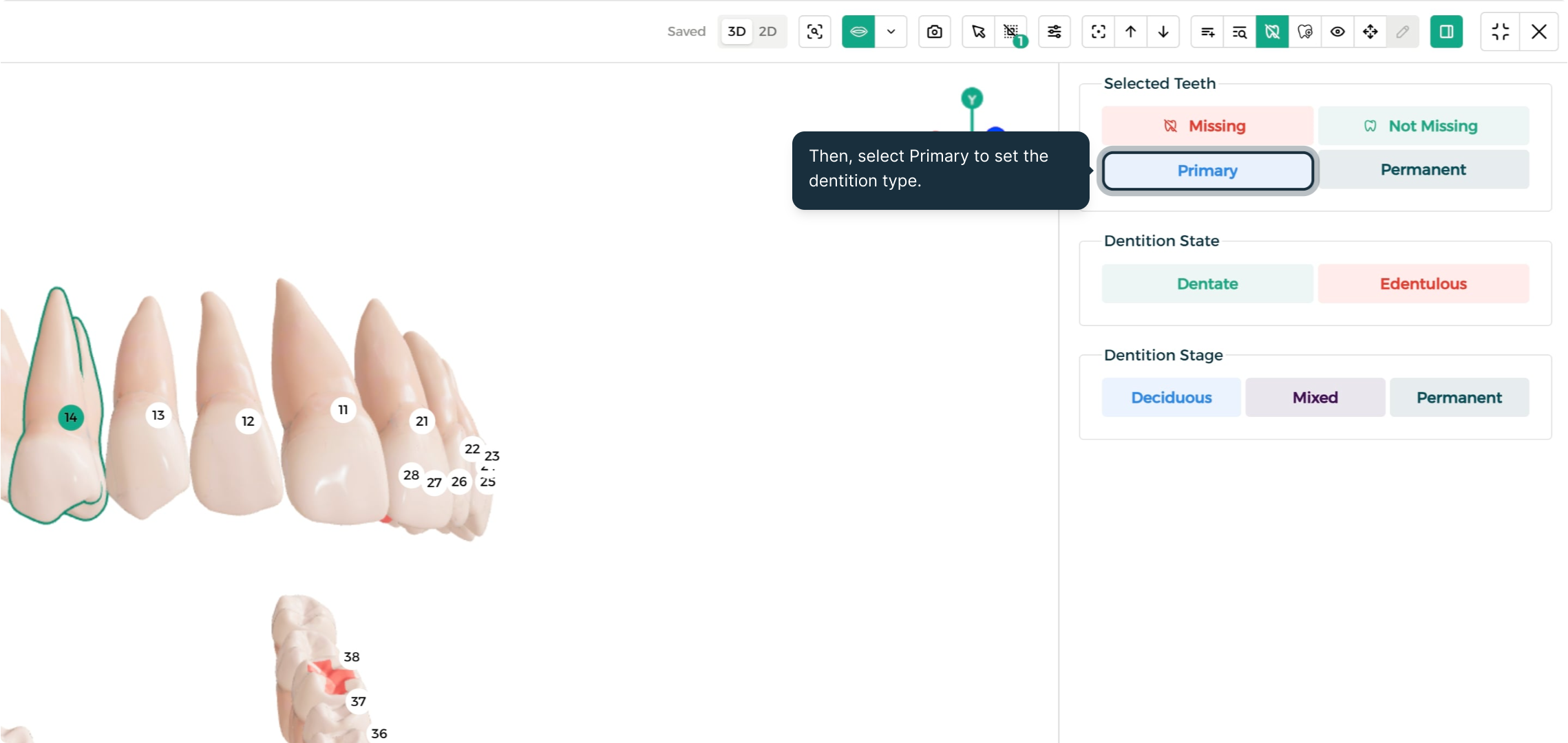
Task: Clear selection using the deselect icon
Action: 1011,32
